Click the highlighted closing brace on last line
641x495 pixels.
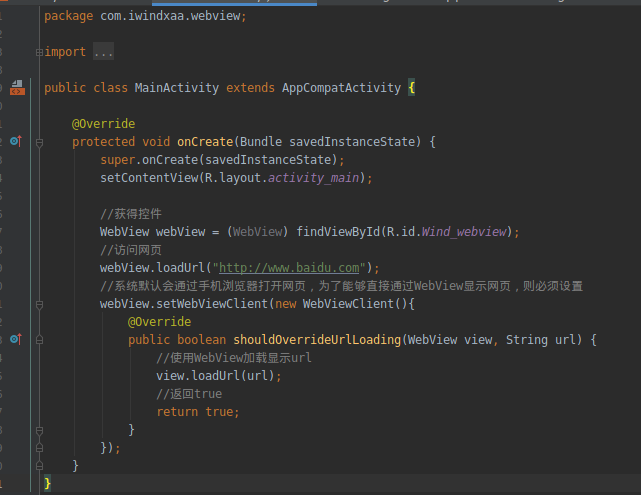click(x=47, y=484)
